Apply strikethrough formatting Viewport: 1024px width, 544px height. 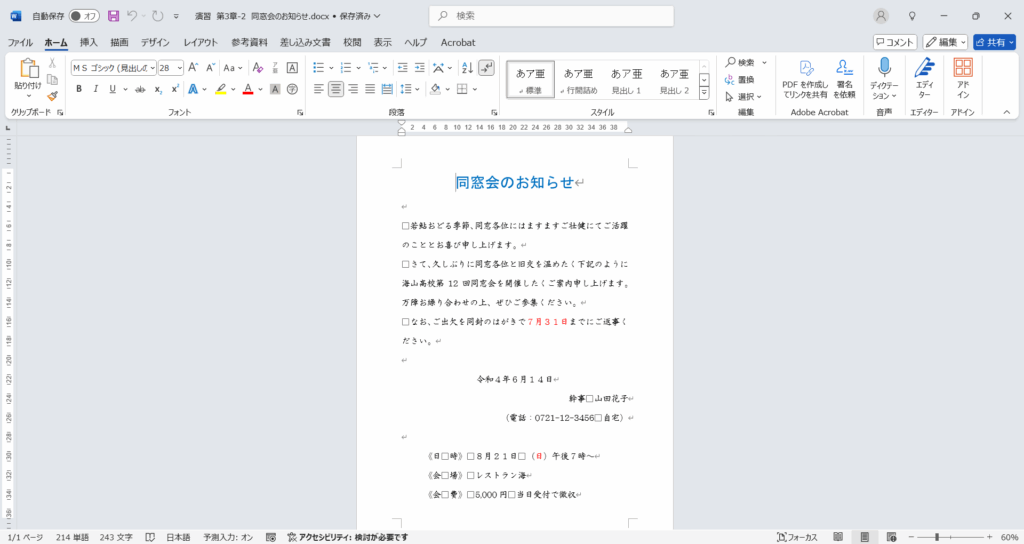(x=140, y=89)
